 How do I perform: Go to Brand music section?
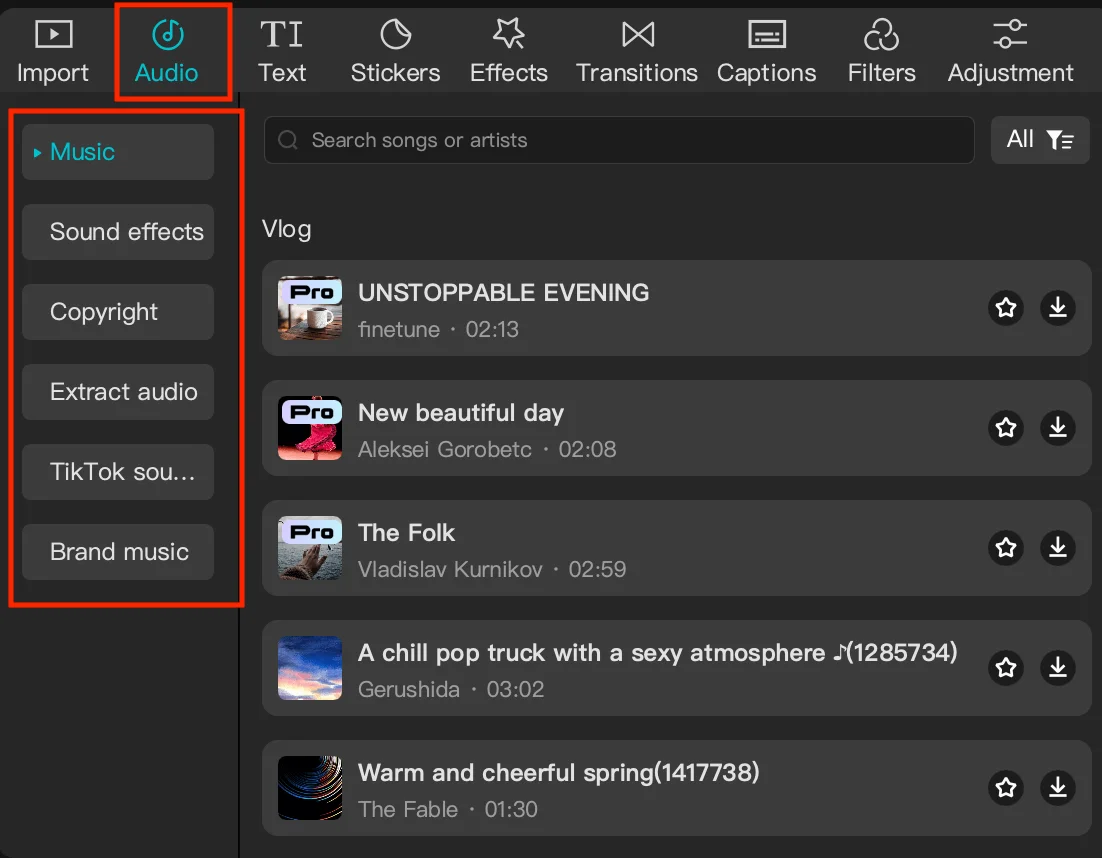coord(118,552)
